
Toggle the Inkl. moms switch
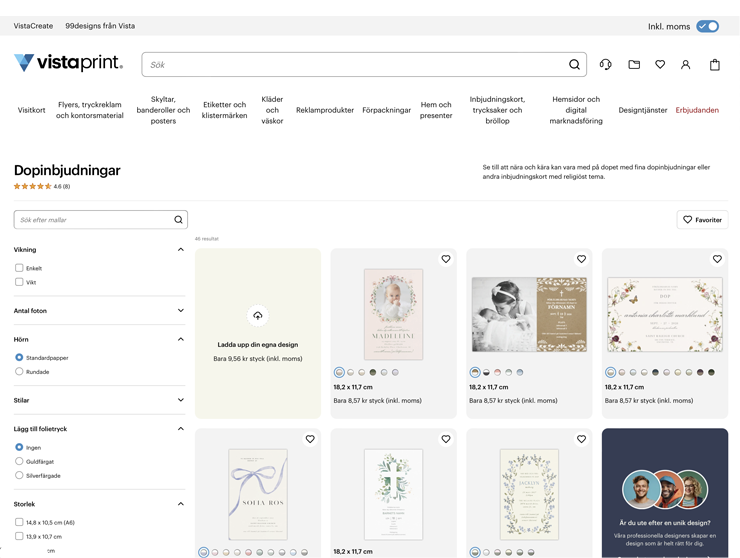pos(707,26)
